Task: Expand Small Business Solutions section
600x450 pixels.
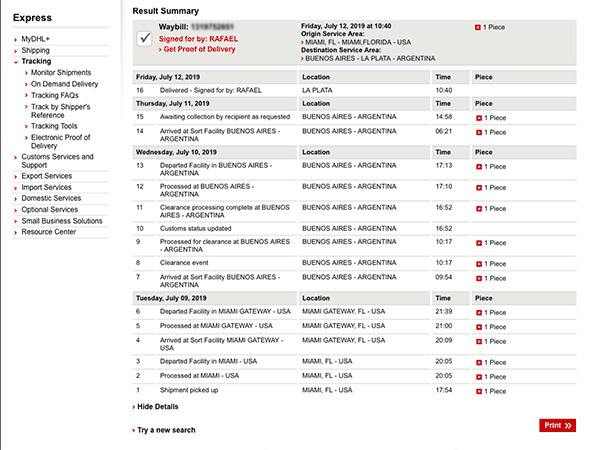Action: 62,221
